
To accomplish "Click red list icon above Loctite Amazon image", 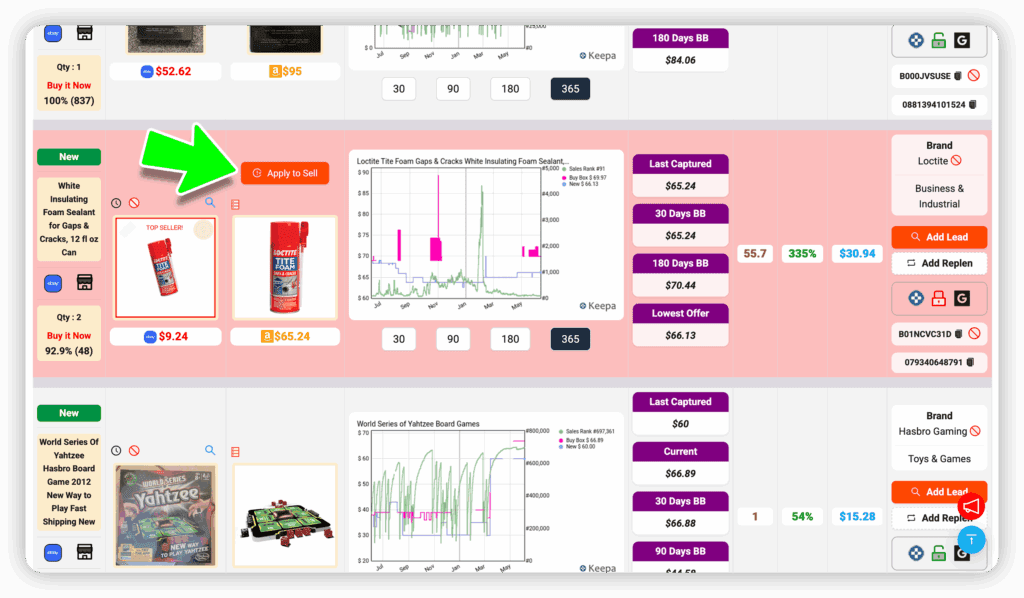I will 235,204.
